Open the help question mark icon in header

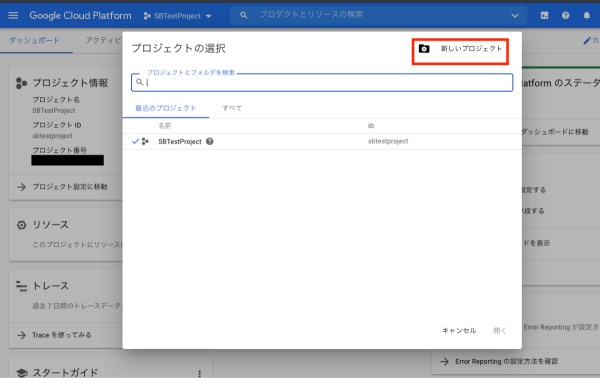tap(566, 15)
